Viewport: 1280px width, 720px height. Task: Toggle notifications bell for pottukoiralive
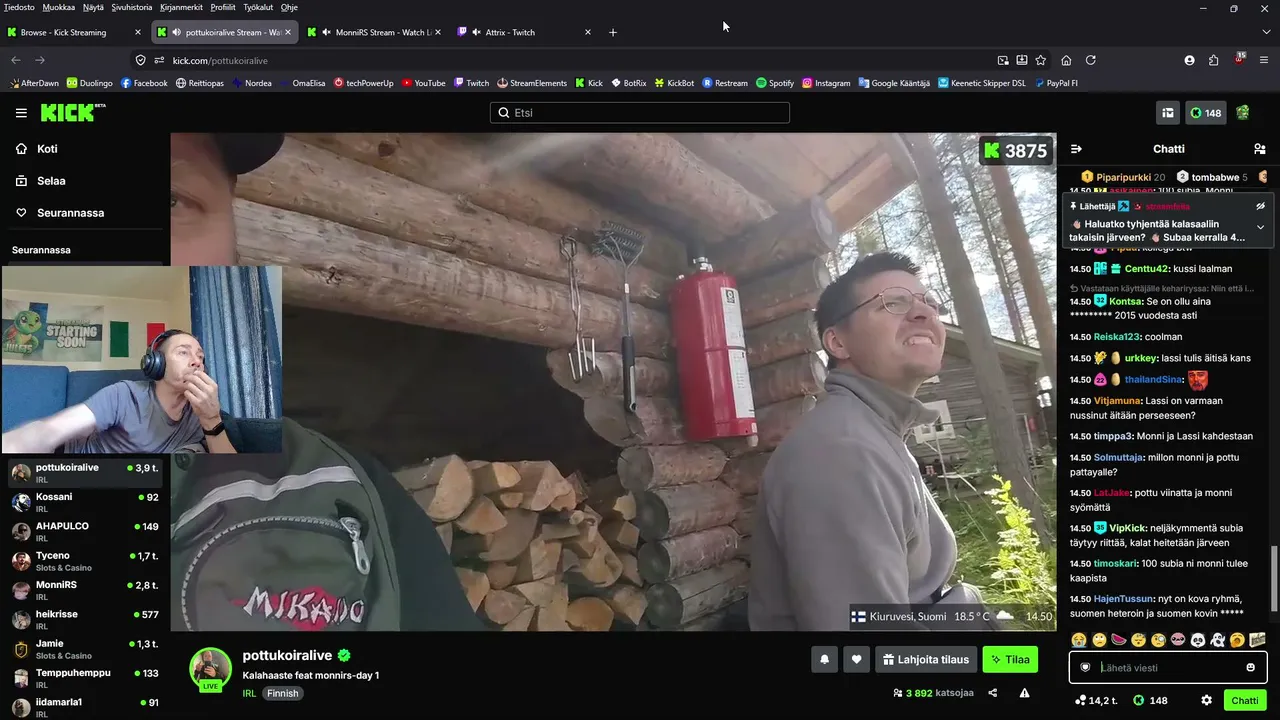(x=825, y=660)
